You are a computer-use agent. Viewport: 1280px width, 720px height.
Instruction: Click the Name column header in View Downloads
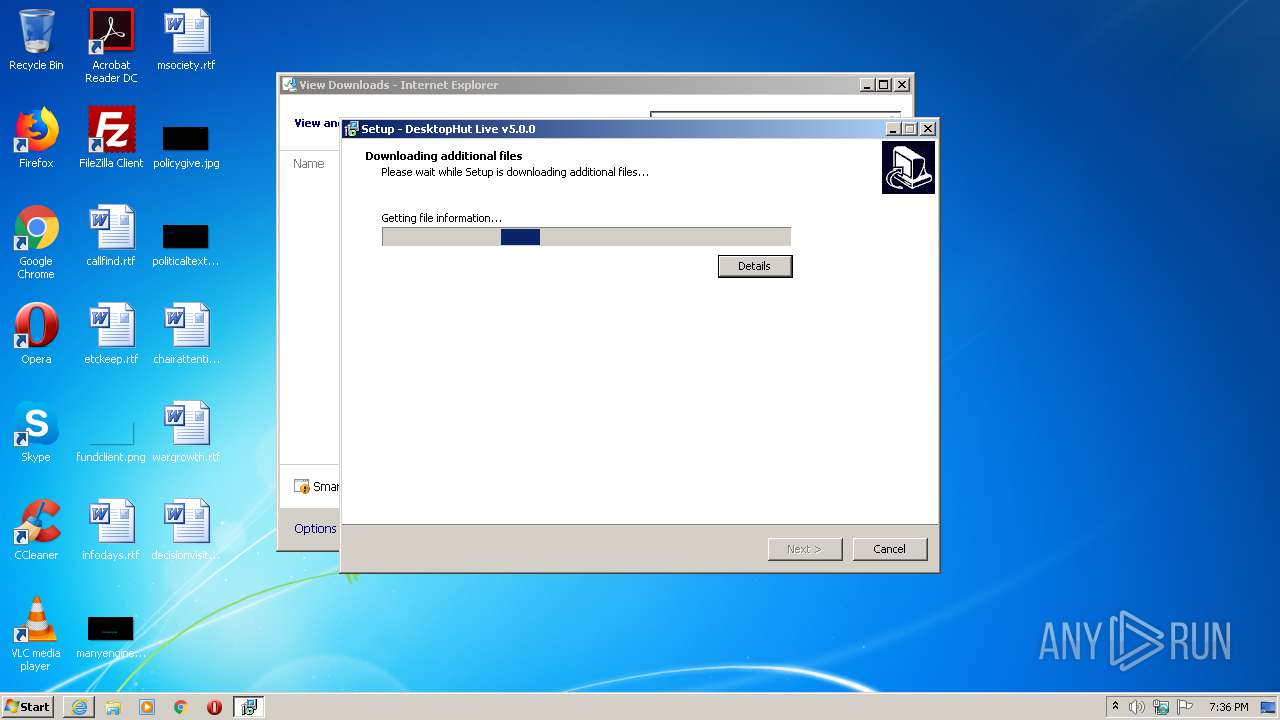308,163
